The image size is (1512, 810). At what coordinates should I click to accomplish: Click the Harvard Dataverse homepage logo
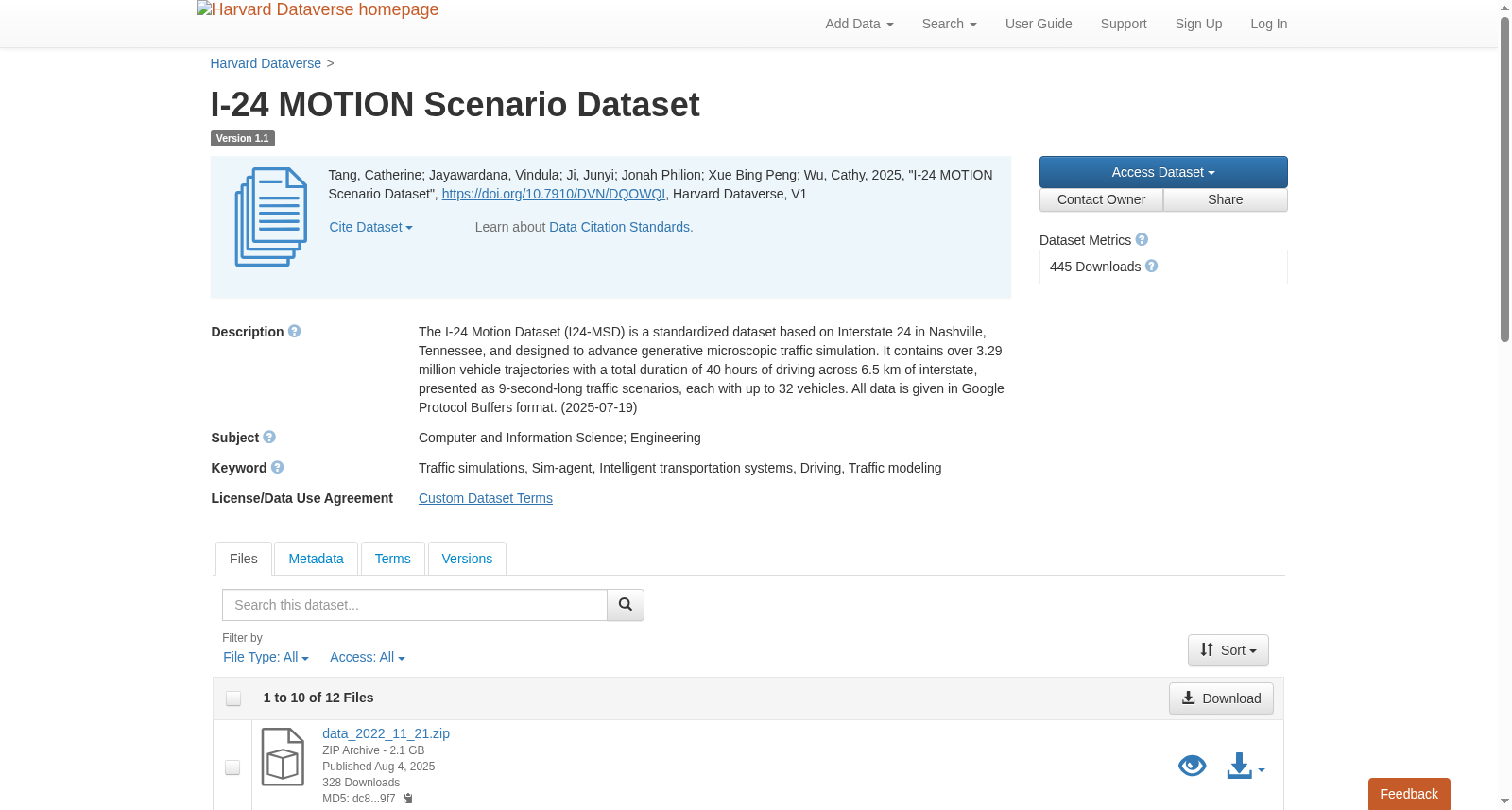tap(318, 10)
